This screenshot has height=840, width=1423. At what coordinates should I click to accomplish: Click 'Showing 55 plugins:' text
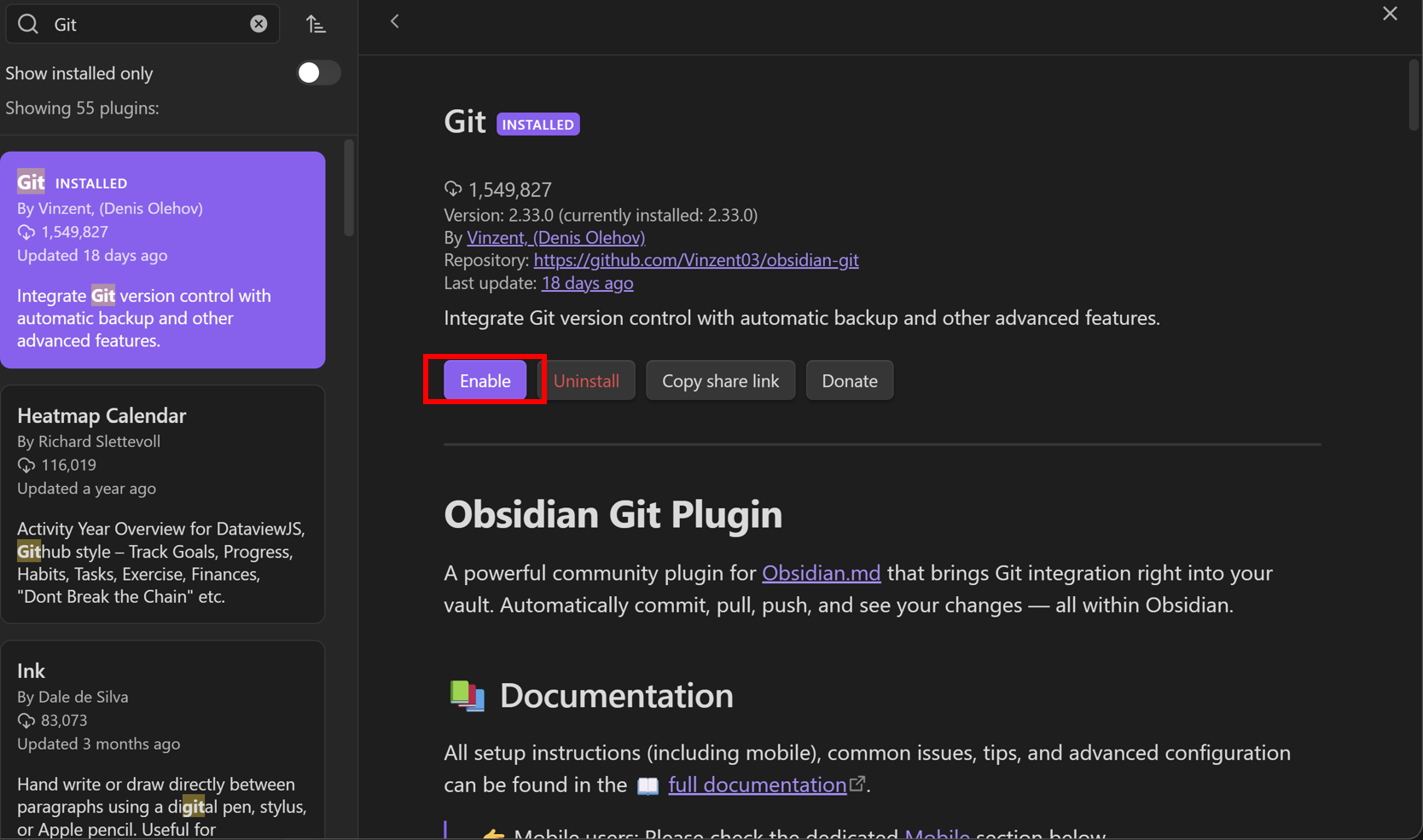(82, 108)
